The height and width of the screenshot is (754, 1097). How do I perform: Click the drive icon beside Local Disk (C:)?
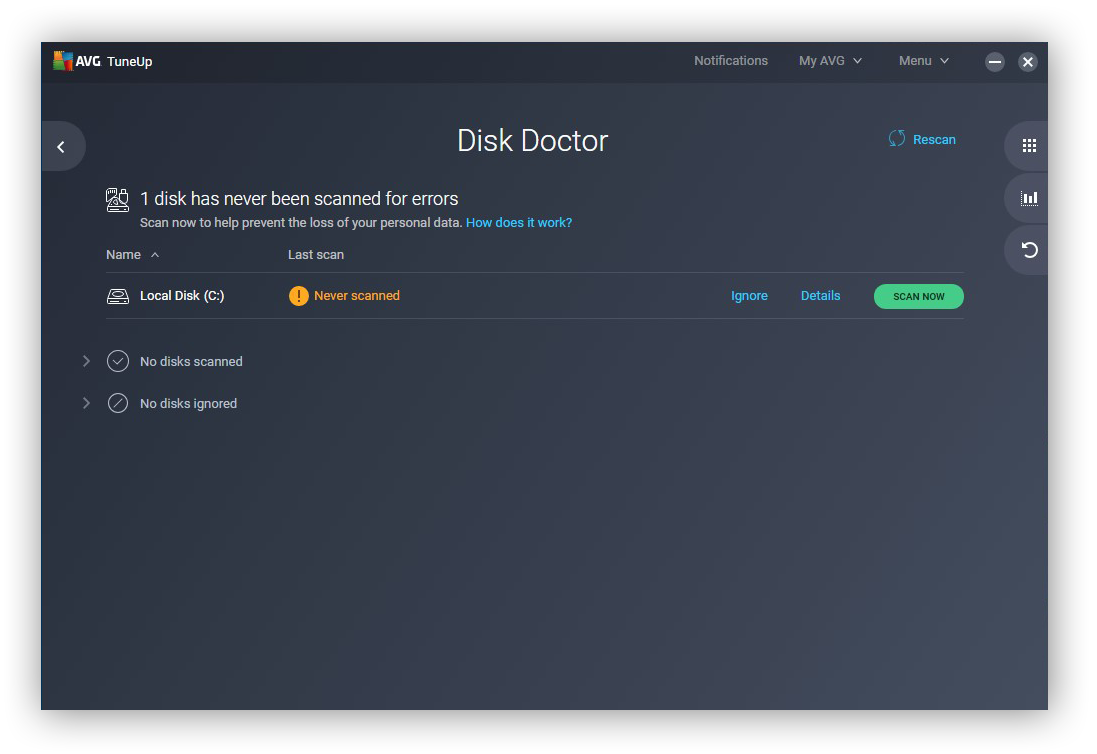(117, 295)
